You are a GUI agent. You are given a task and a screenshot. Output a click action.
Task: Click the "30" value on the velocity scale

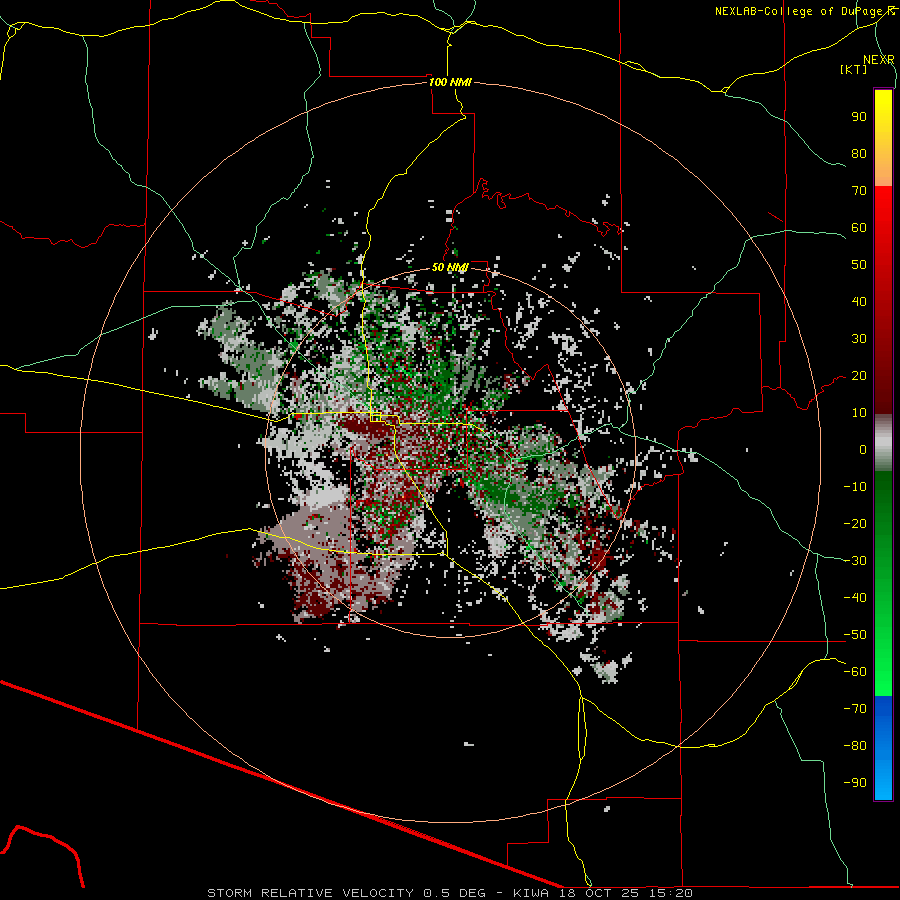tap(859, 339)
